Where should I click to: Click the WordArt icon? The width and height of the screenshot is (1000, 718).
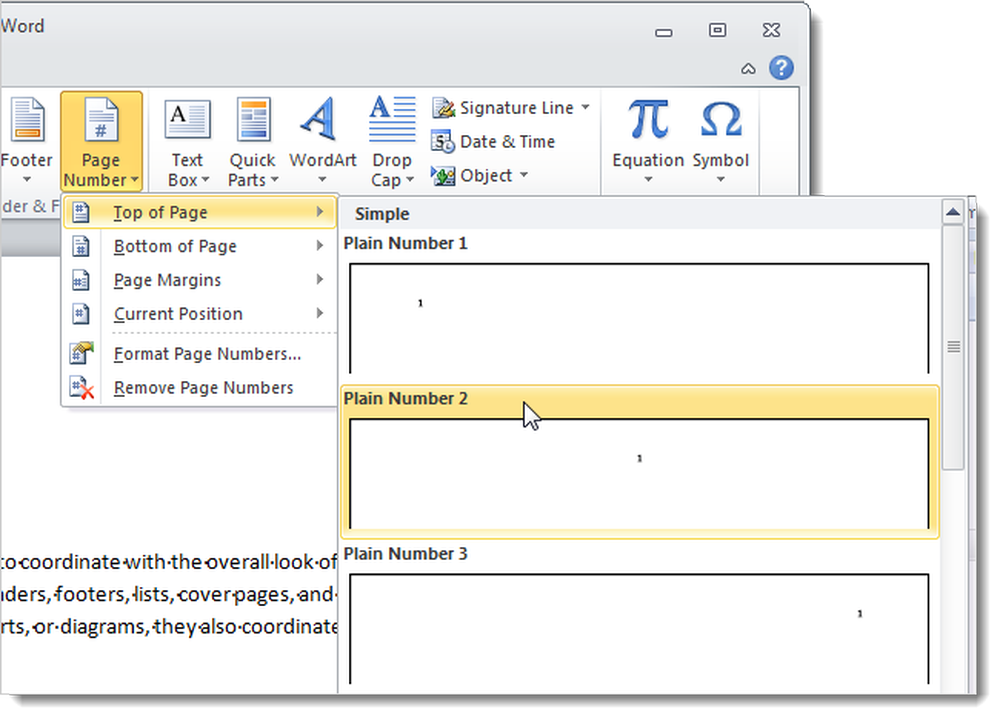point(321,120)
